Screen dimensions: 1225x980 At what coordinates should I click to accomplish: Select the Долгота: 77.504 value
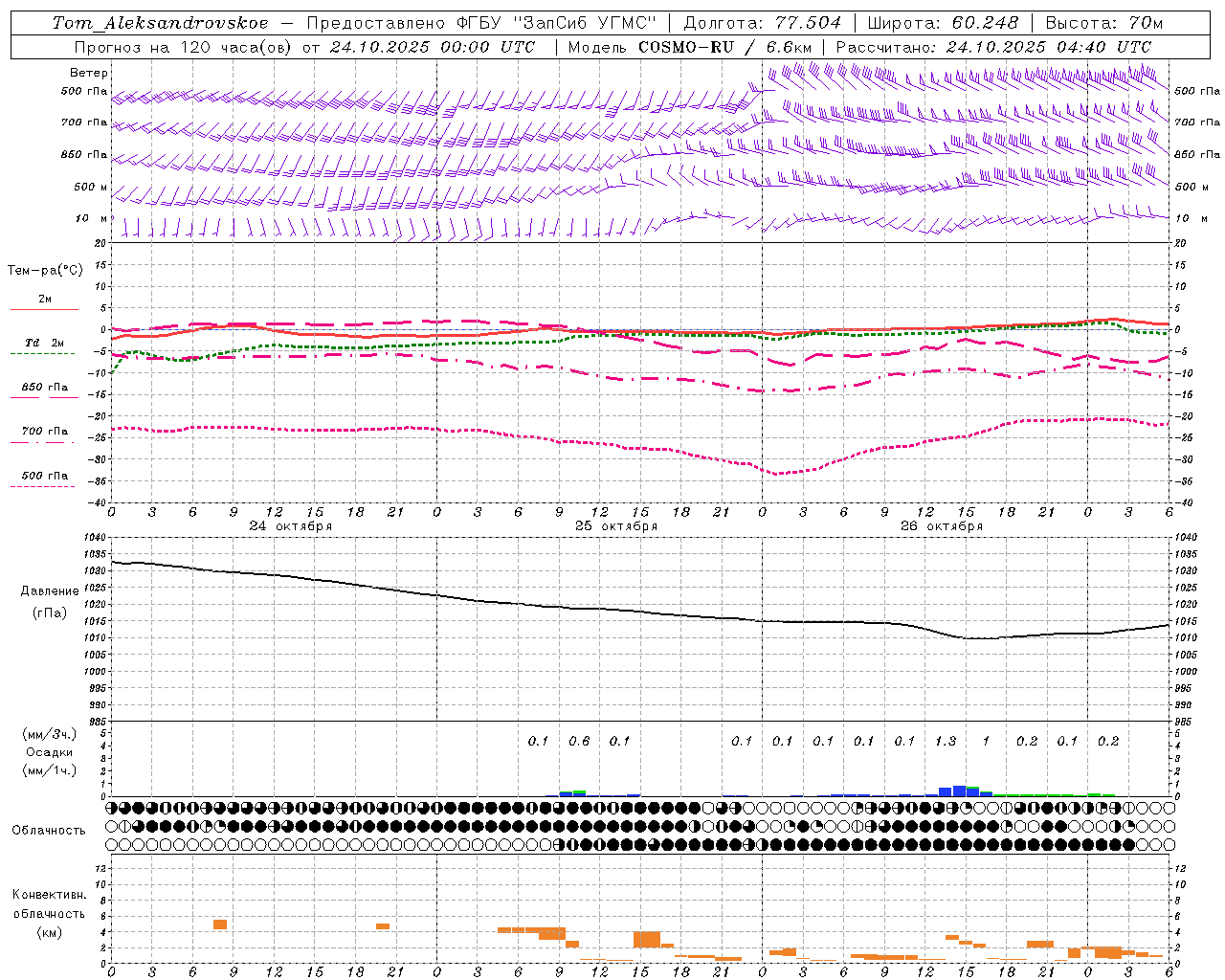(763, 23)
